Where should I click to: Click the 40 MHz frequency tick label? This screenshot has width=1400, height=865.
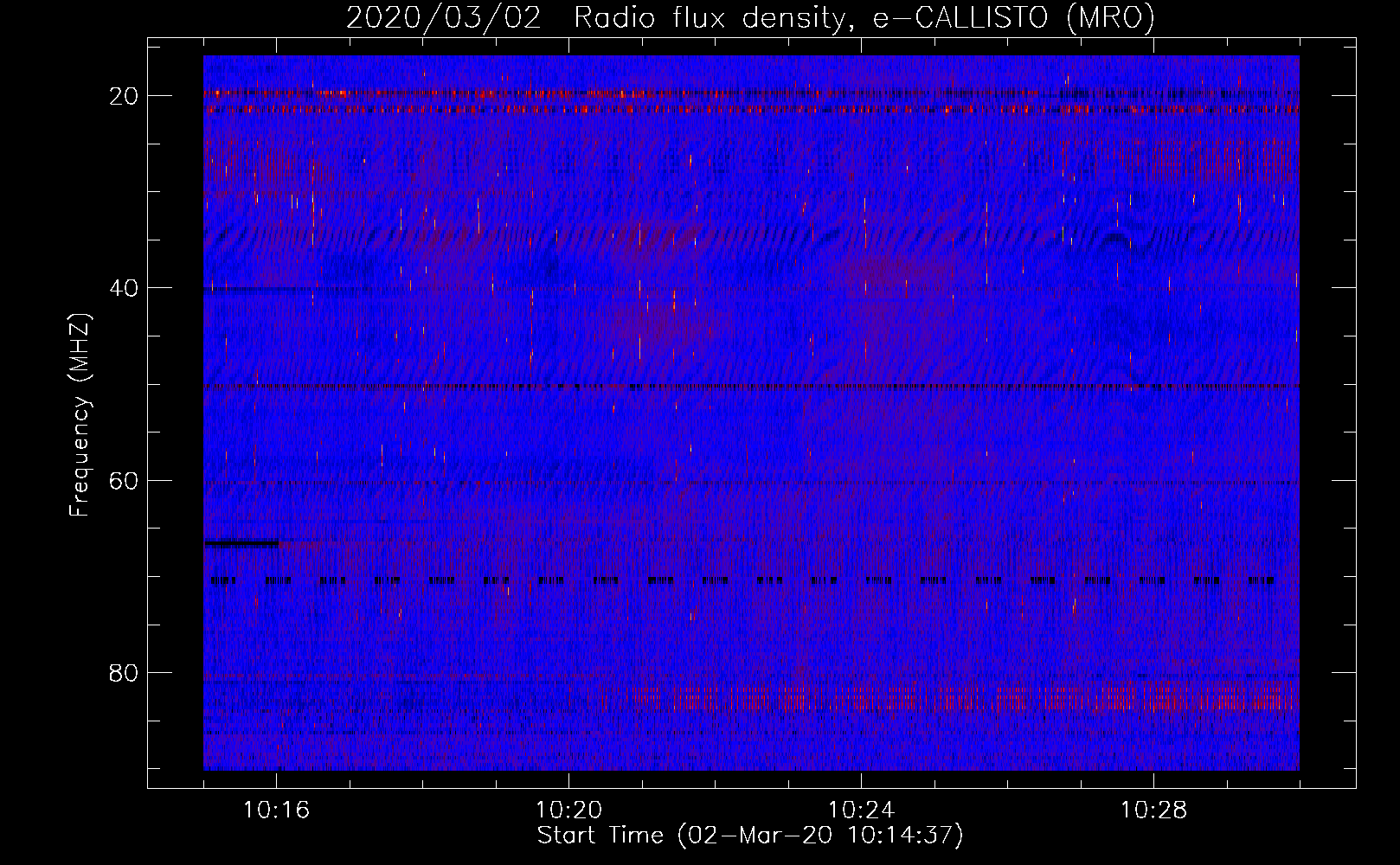tap(124, 288)
